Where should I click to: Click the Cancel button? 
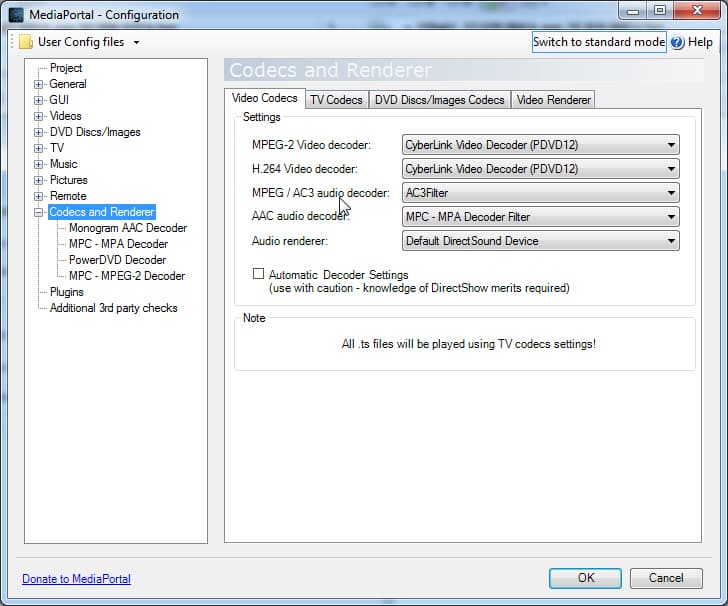[666, 578]
